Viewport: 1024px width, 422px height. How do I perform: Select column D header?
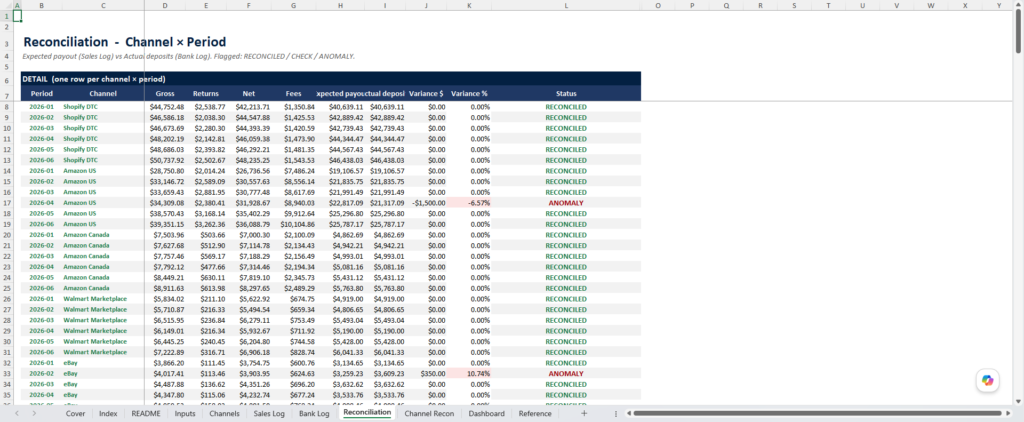[165, 5]
